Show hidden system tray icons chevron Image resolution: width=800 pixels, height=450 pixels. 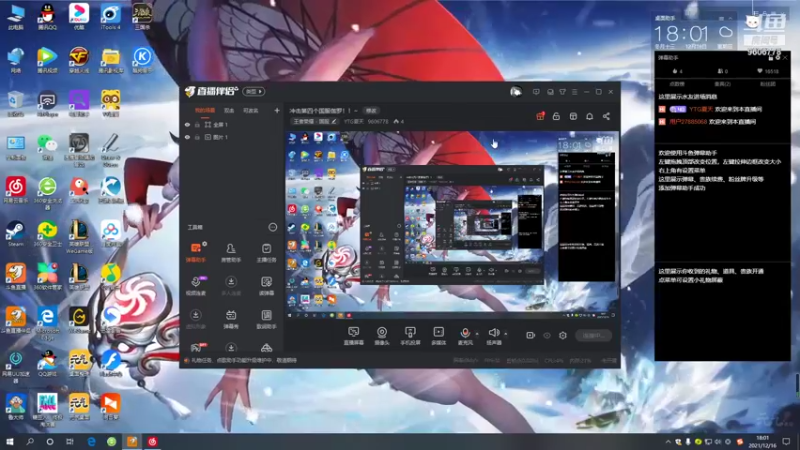[x=668, y=442]
